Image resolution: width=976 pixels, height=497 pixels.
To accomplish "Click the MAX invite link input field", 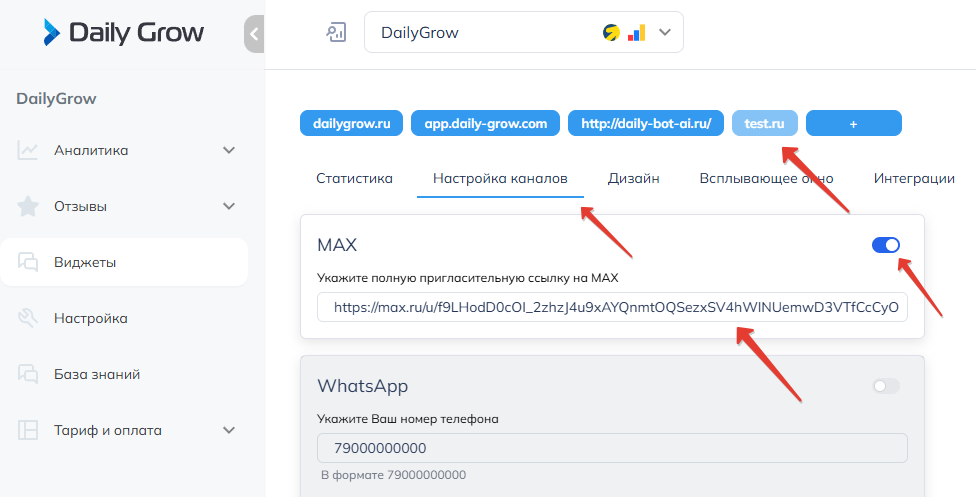I will point(612,307).
